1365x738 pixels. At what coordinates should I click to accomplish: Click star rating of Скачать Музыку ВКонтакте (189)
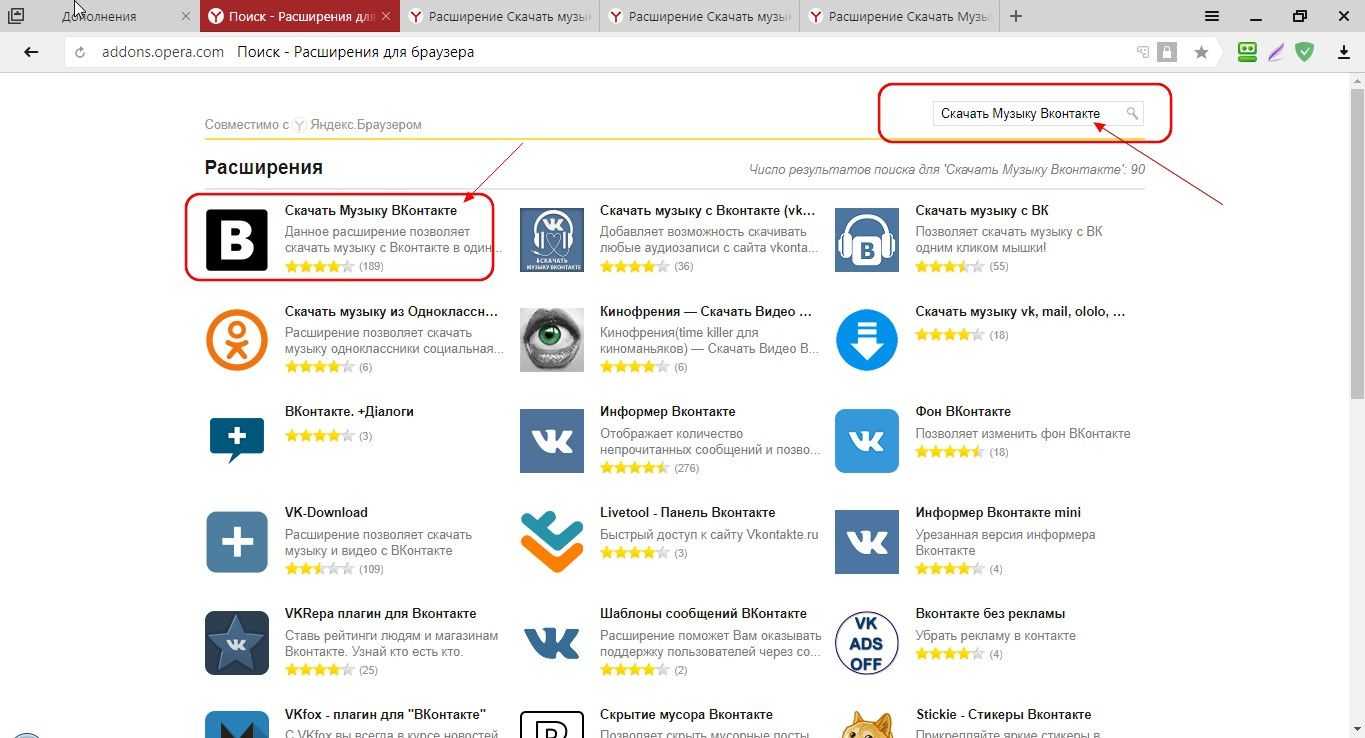320,266
